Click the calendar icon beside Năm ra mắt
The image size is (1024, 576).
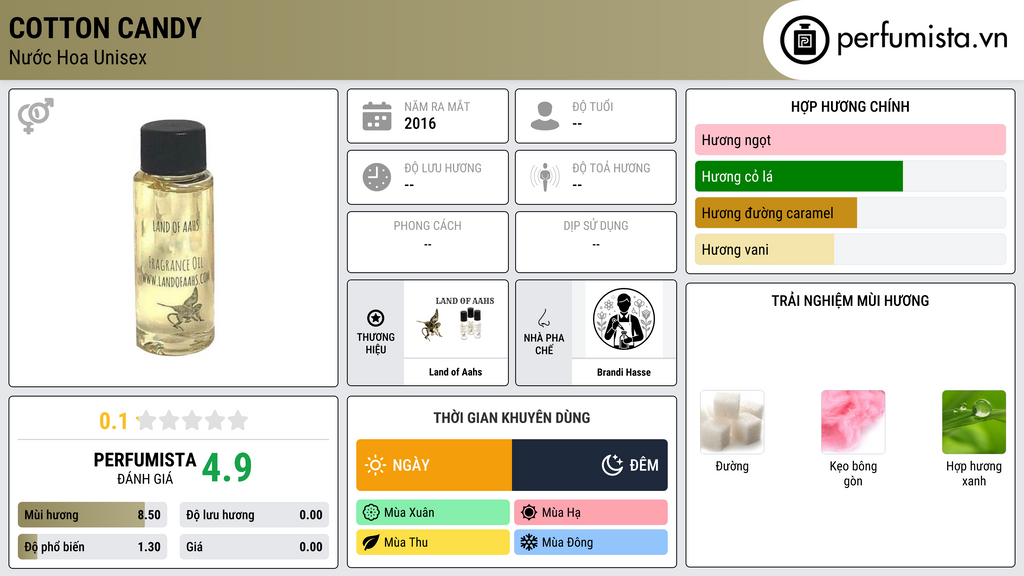[377, 116]
